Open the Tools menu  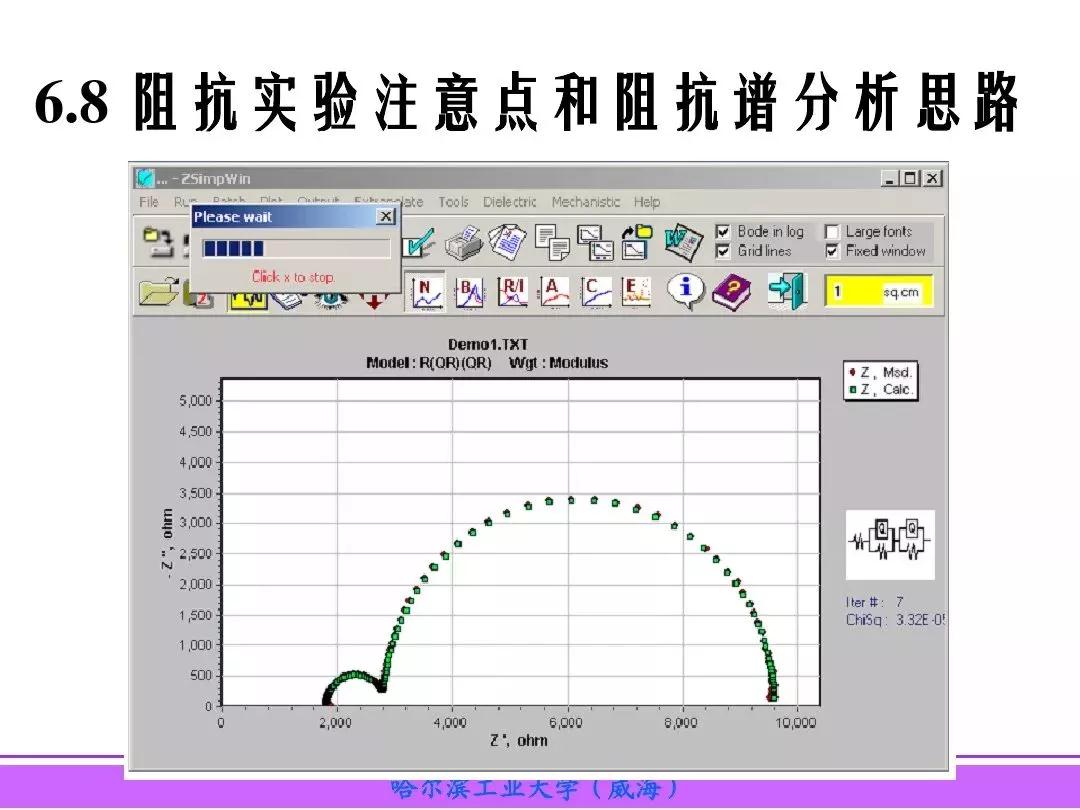coord(452,202)
